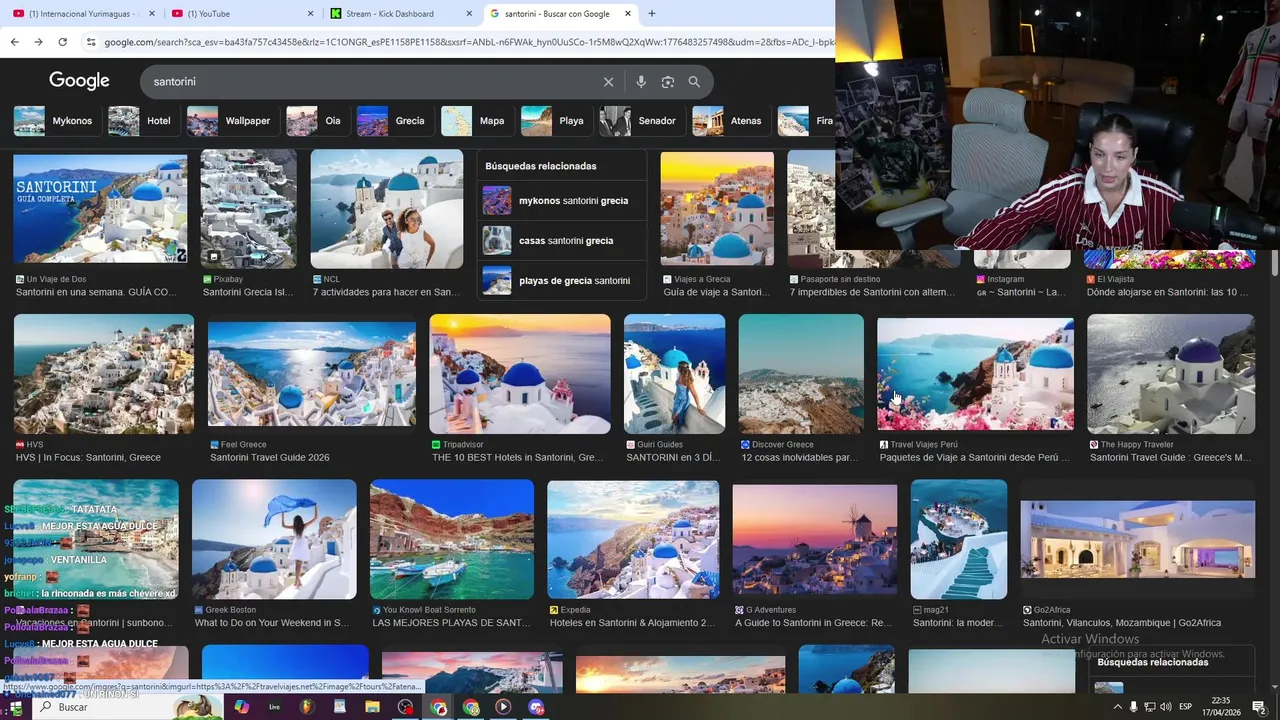Switch to the (1) YouTube tab
The width and height of the screenshot is (1280, 720).
click(240, 14)
